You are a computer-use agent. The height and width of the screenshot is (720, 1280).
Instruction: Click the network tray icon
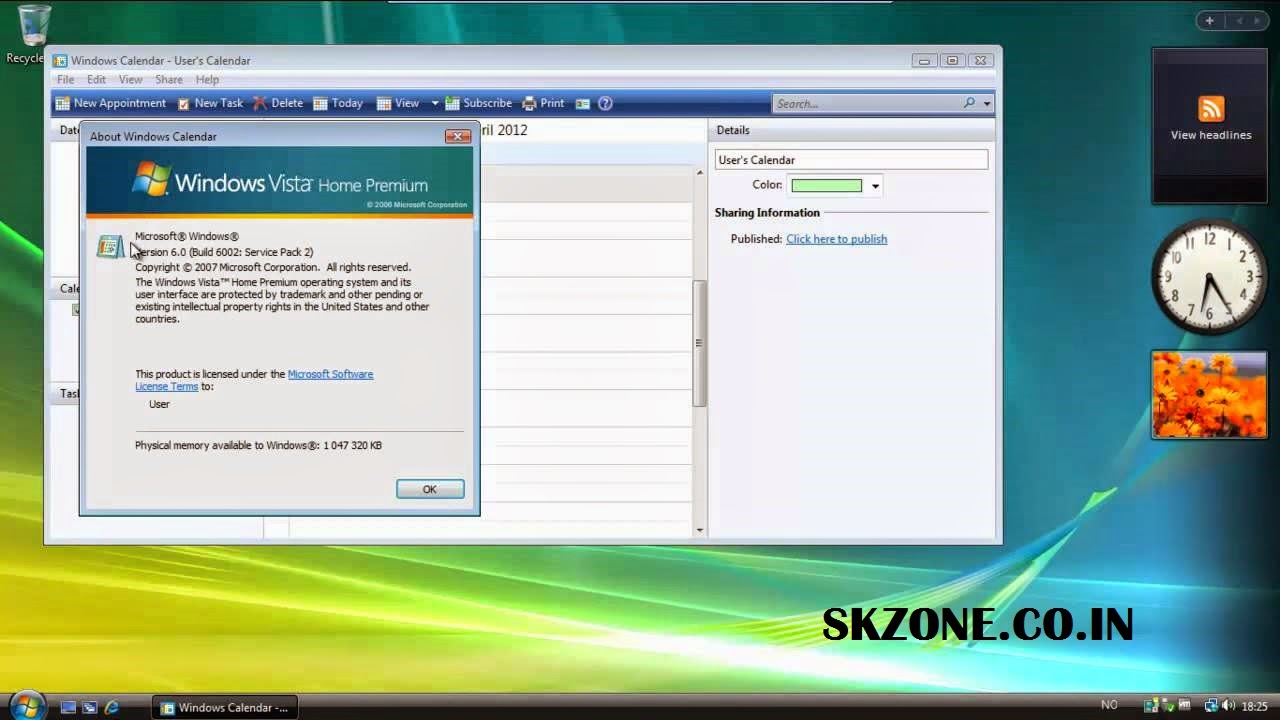tap(1212, 706)
